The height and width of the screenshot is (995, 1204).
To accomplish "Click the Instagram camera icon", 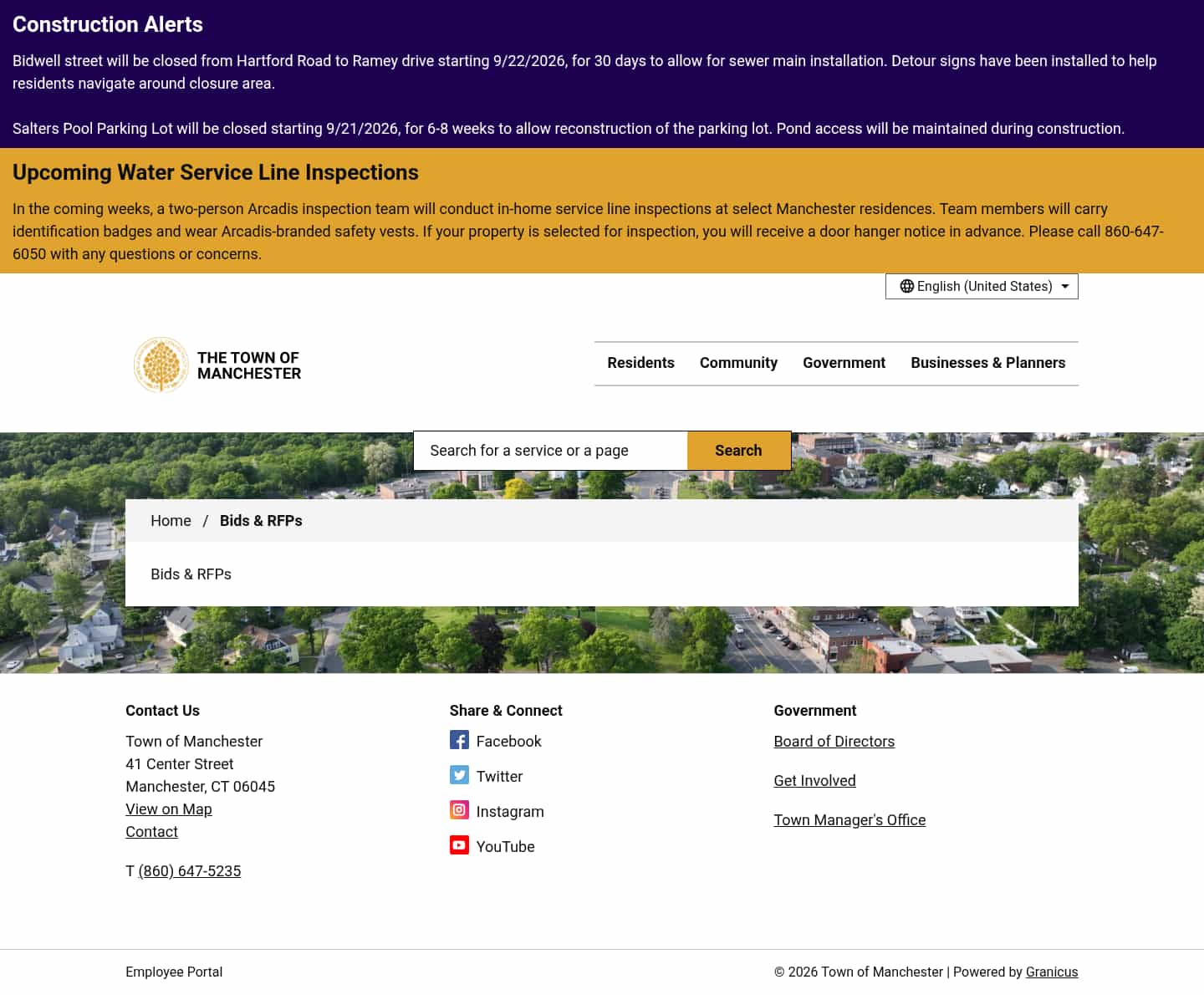I will (459, 810).
